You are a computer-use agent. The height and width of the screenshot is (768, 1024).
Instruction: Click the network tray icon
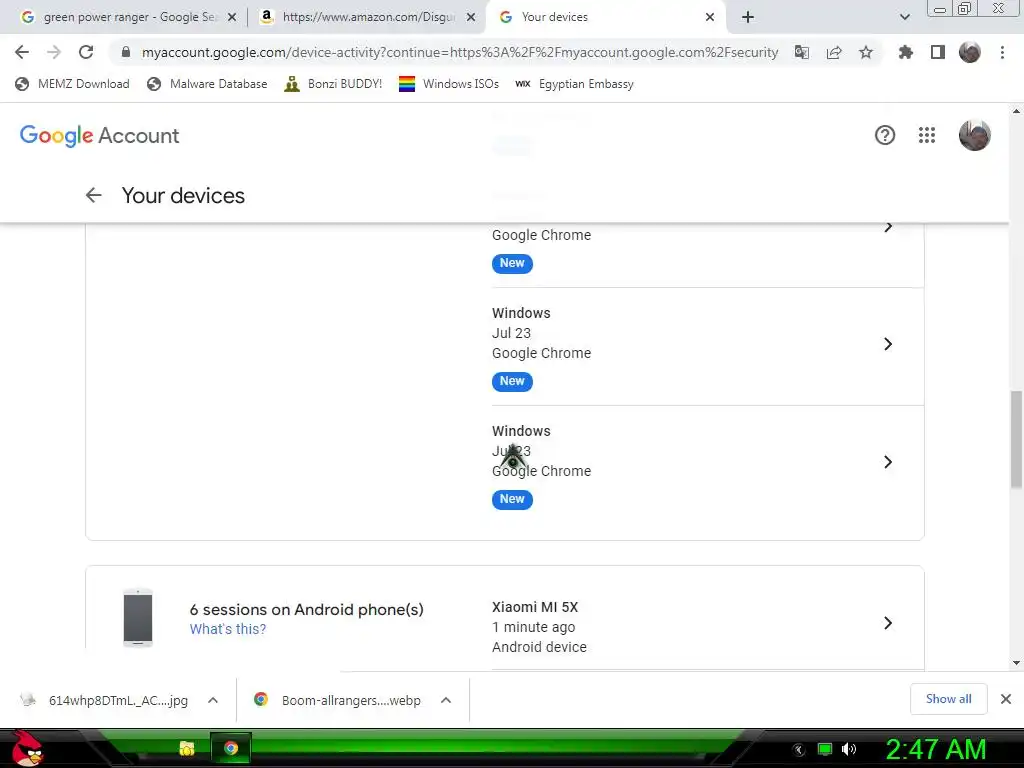(x=825, y=749)
